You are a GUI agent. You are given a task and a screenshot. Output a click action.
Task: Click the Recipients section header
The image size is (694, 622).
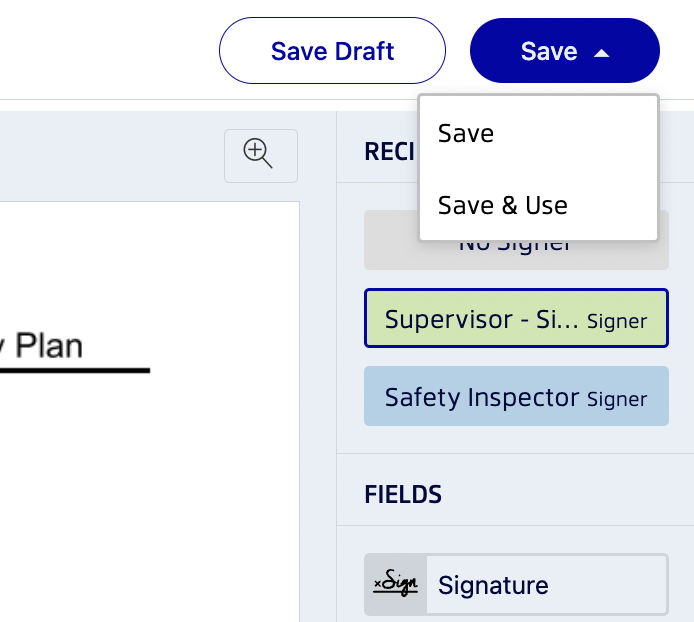point(389,152)
